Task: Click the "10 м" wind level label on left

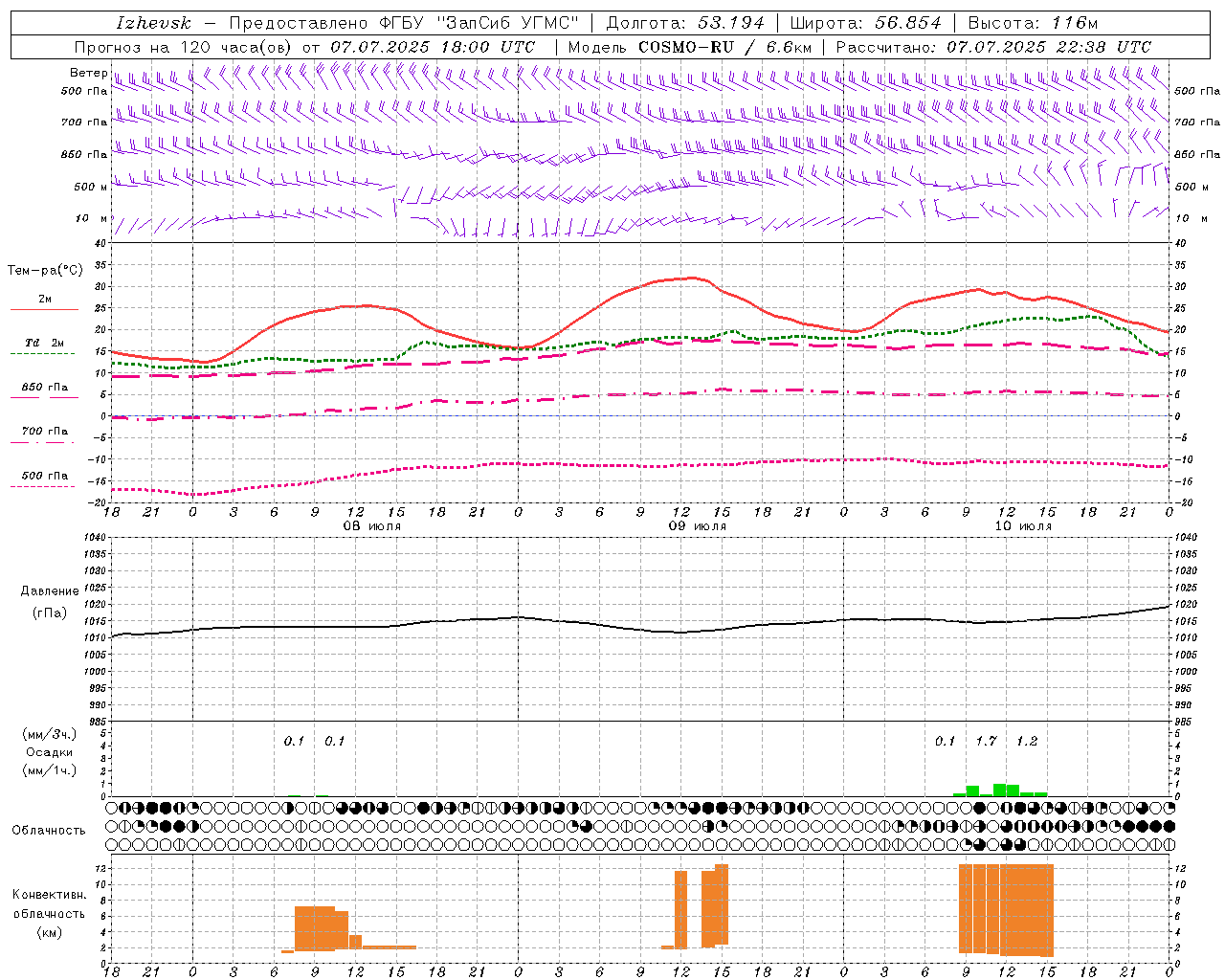Action: [92, 218]
